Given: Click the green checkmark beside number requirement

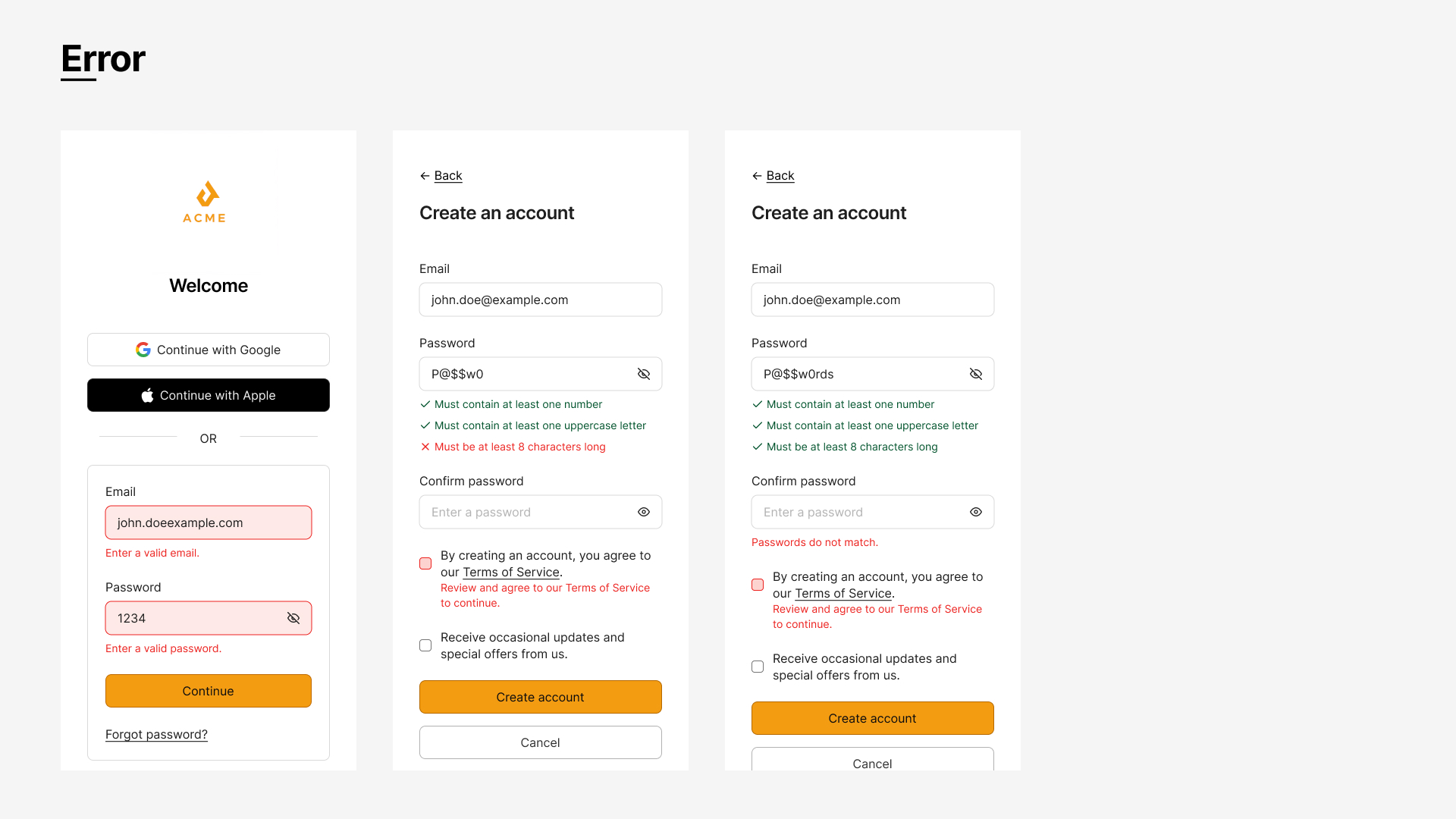Looking at the screenshot, I should [425, 404].
